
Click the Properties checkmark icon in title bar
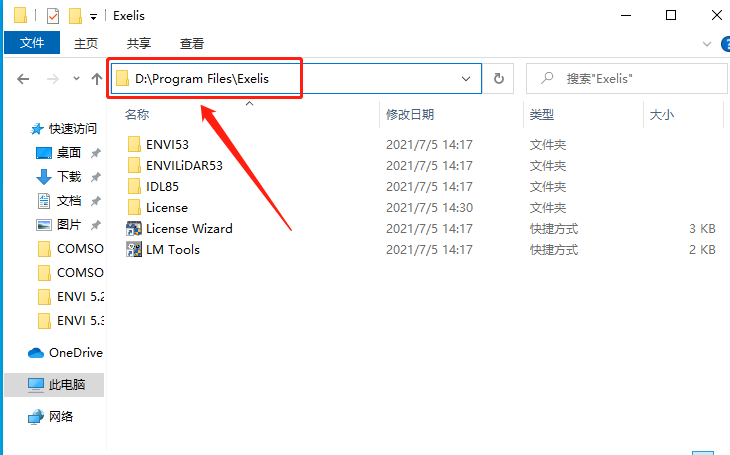[53, 16]
